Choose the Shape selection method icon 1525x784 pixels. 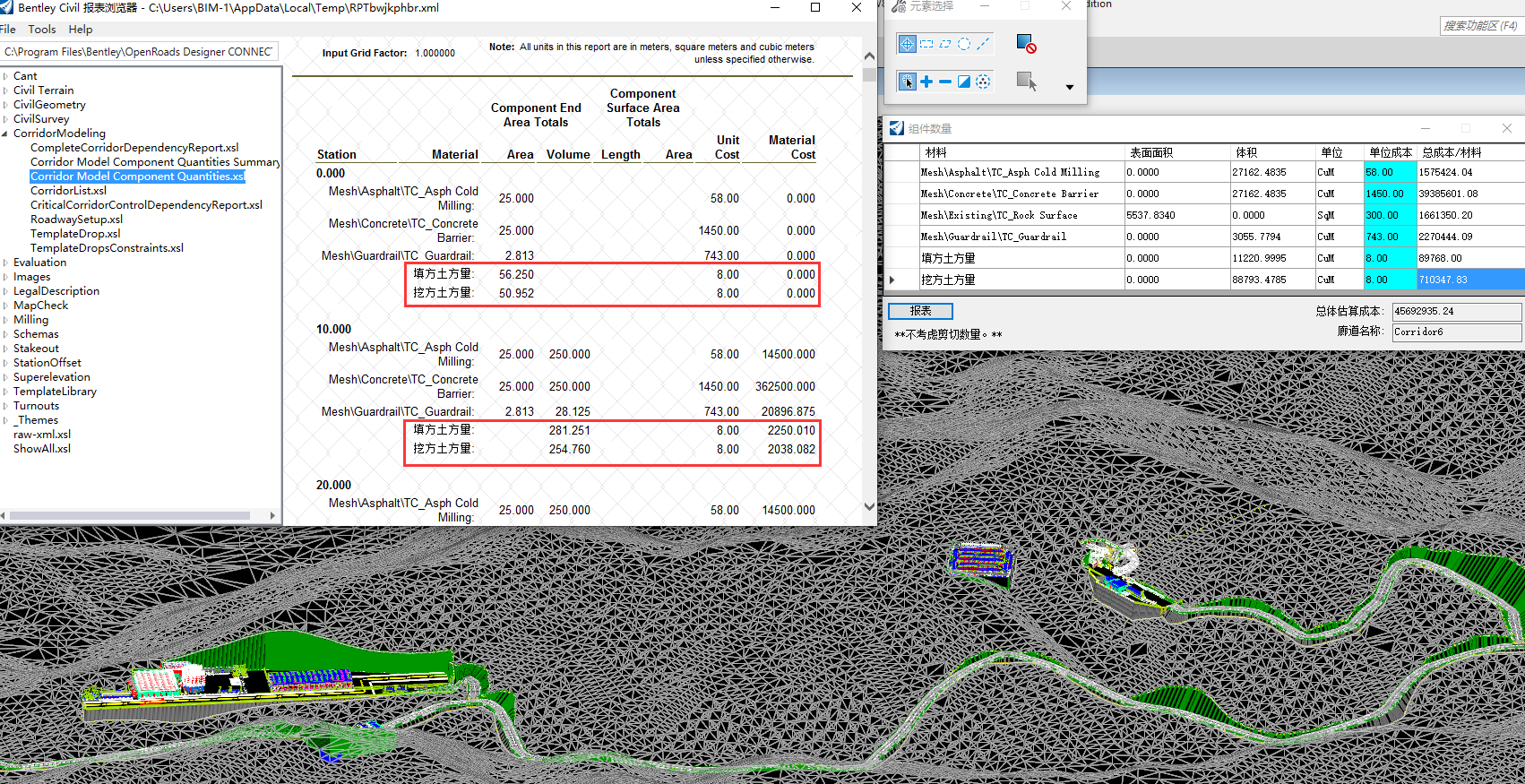point(945,44)
